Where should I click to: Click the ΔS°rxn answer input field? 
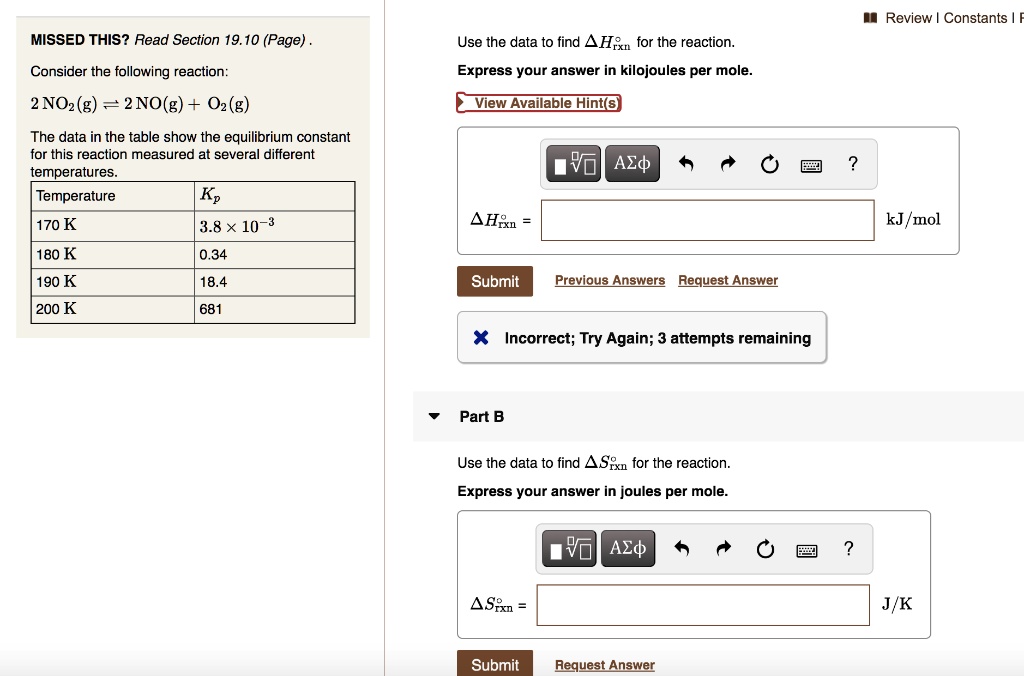702,604
